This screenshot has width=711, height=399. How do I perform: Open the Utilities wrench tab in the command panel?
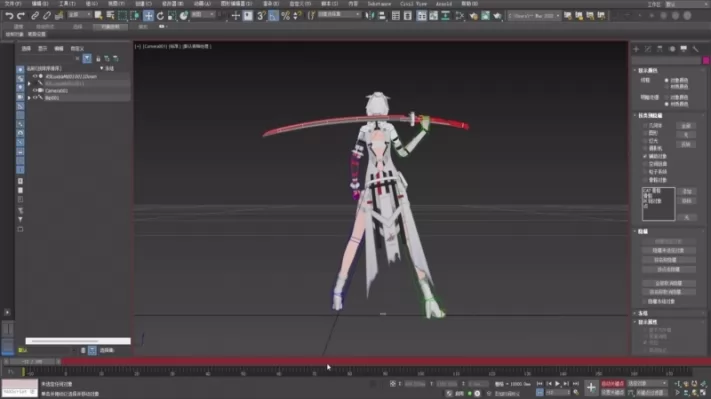point(695,49)
